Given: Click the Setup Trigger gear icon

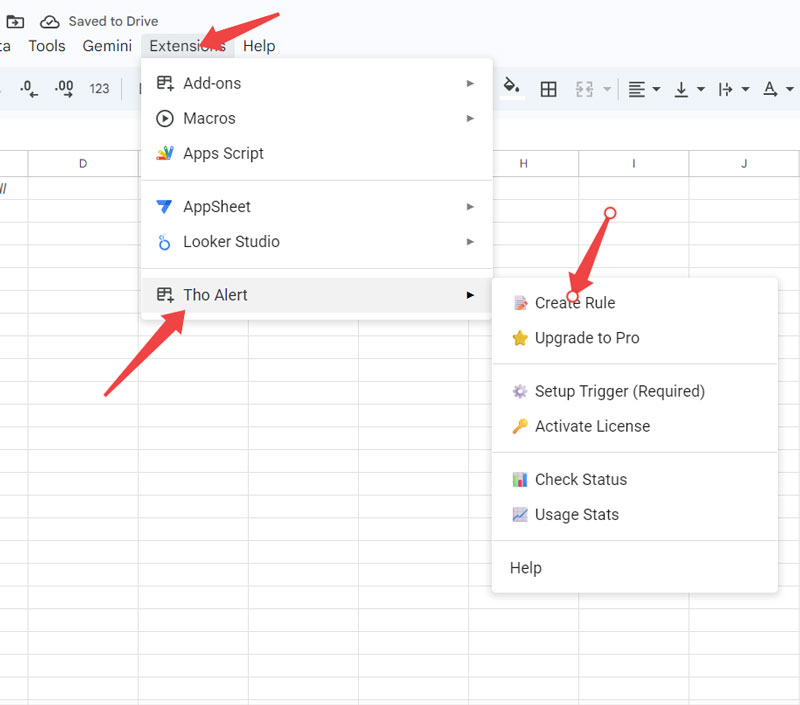Looking at the screenshot, I should [x=518, y=391].
